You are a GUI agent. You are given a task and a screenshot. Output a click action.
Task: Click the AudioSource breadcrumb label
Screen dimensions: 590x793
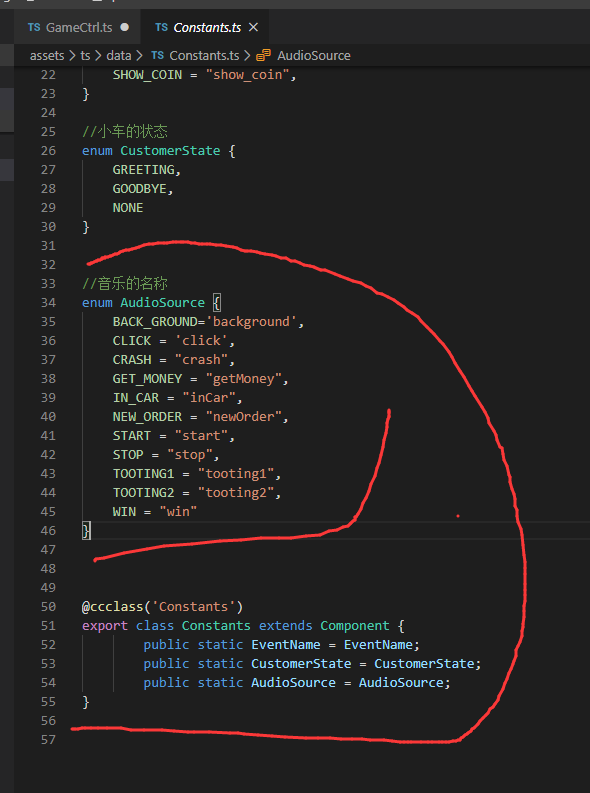pyautogui.click(x=313, y=56)
